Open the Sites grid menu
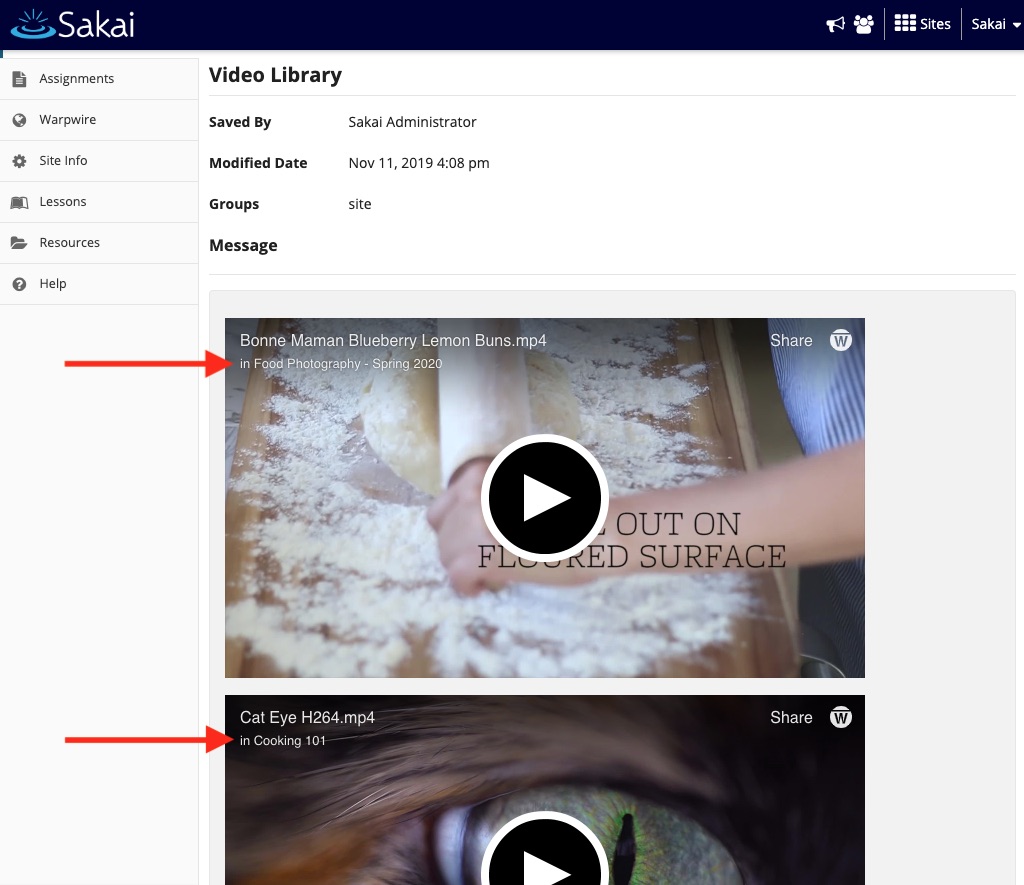Image resolution: width=1024 pixels, height=885 pixels. [922, 24]
